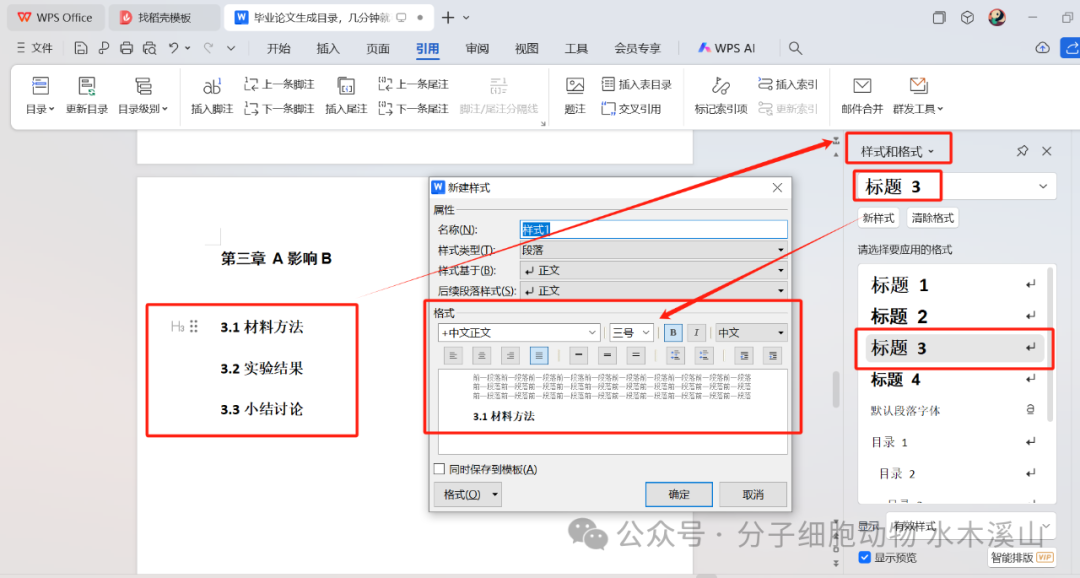Switch to 找稻壳模板 tab
Image resolution: width=1080 pixels, height=578 pixels.
(x=164, y=18)
